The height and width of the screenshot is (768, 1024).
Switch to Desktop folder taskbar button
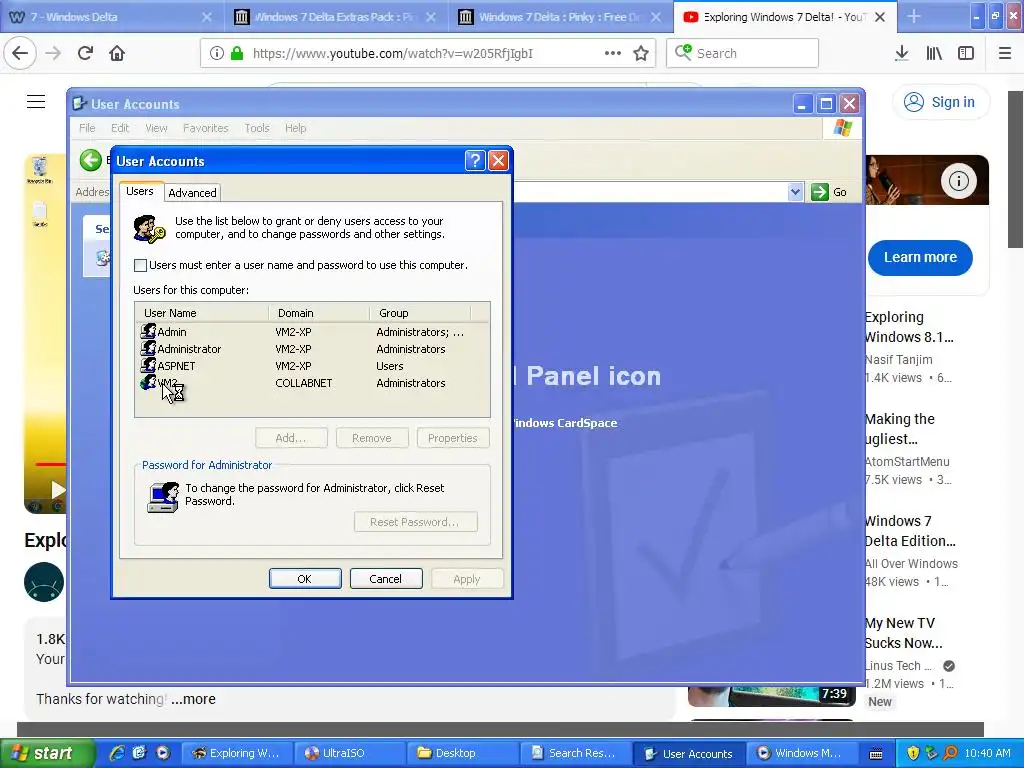(463, 753)
